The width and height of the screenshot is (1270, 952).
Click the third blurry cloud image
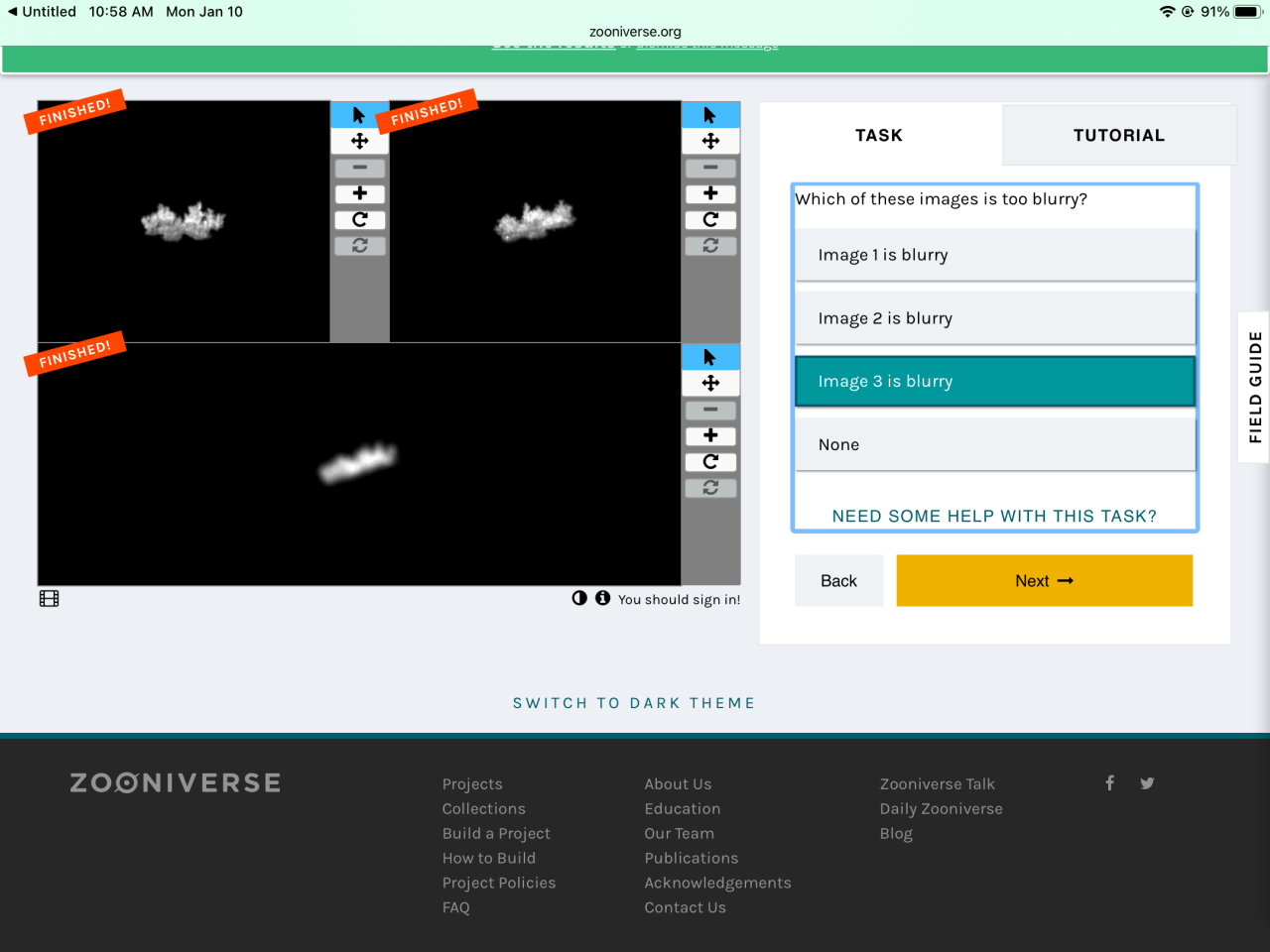pos(359,464)
